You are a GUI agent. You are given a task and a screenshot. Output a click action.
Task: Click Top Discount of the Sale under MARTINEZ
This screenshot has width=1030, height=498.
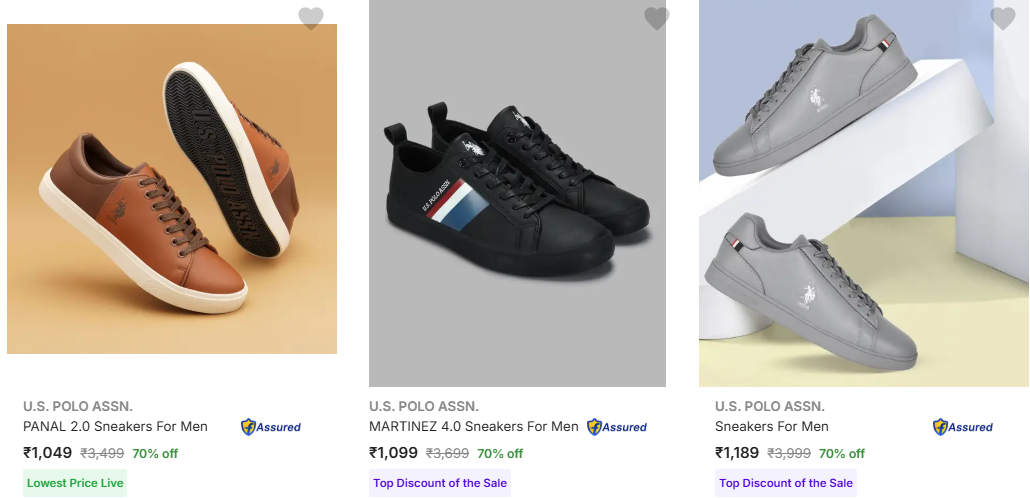(x=440, y=483)
